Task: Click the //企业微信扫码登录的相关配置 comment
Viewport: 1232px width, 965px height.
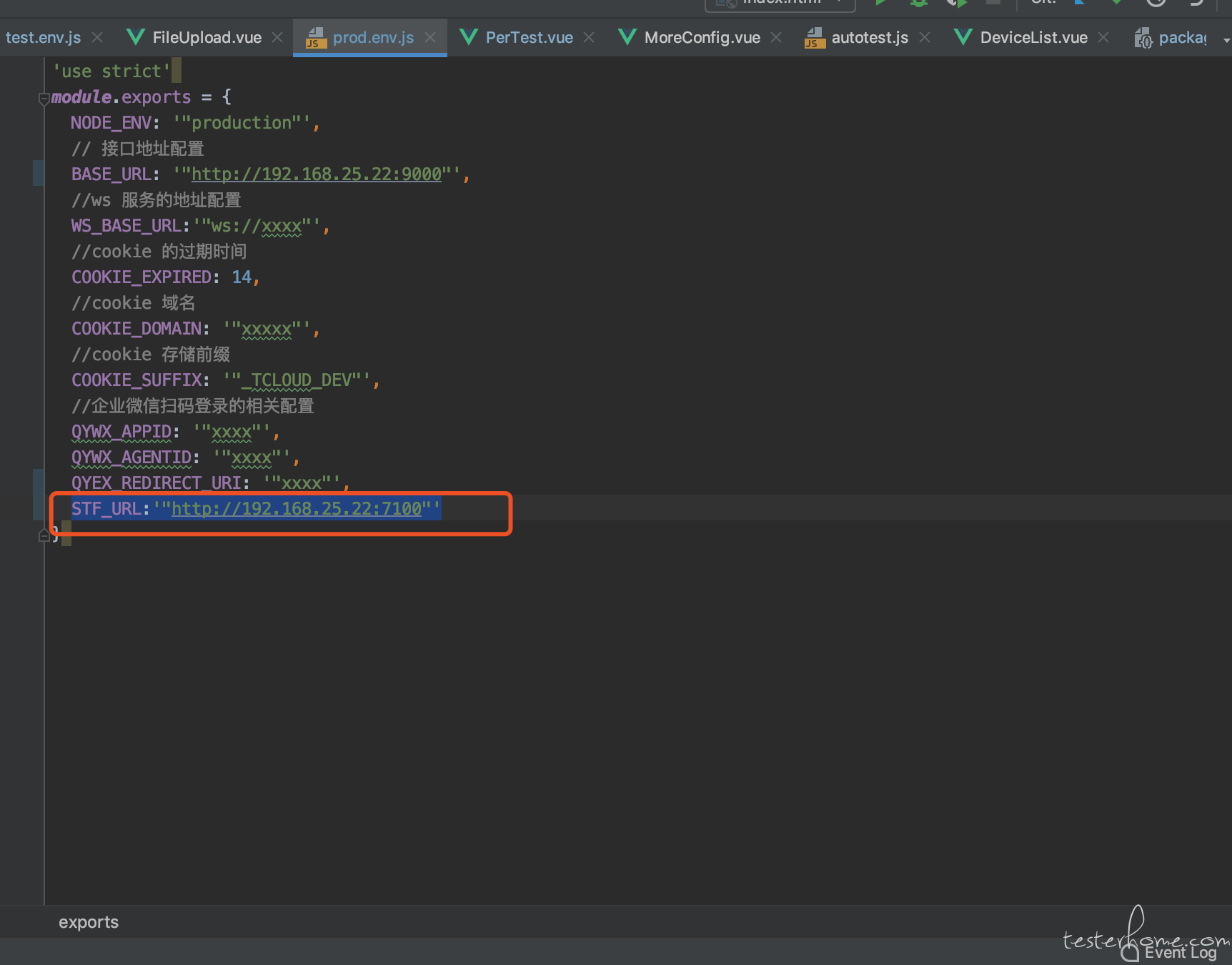Action: pyautogui.click(x=192, y=406)
